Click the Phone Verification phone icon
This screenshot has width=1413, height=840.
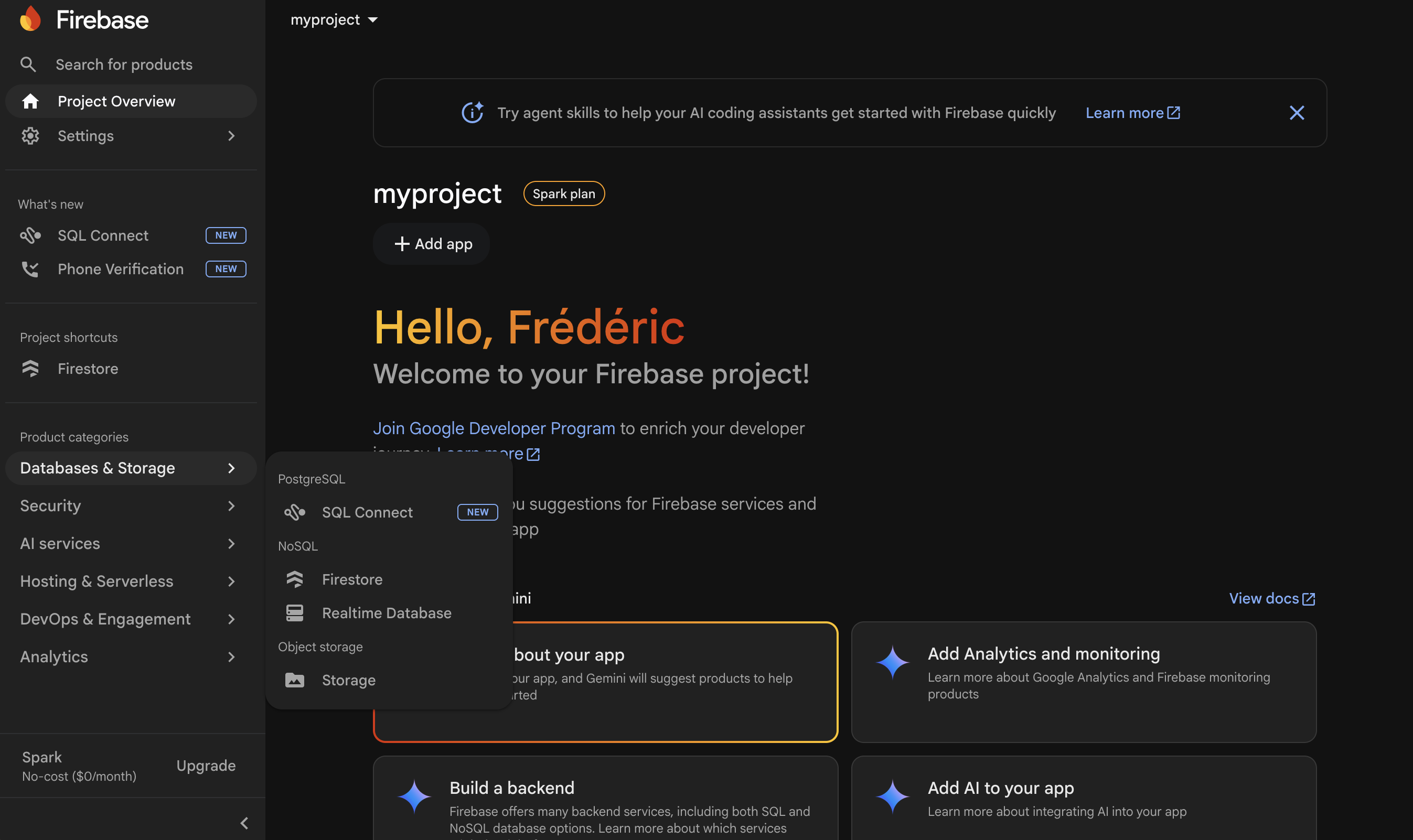(x=30, y=269)
